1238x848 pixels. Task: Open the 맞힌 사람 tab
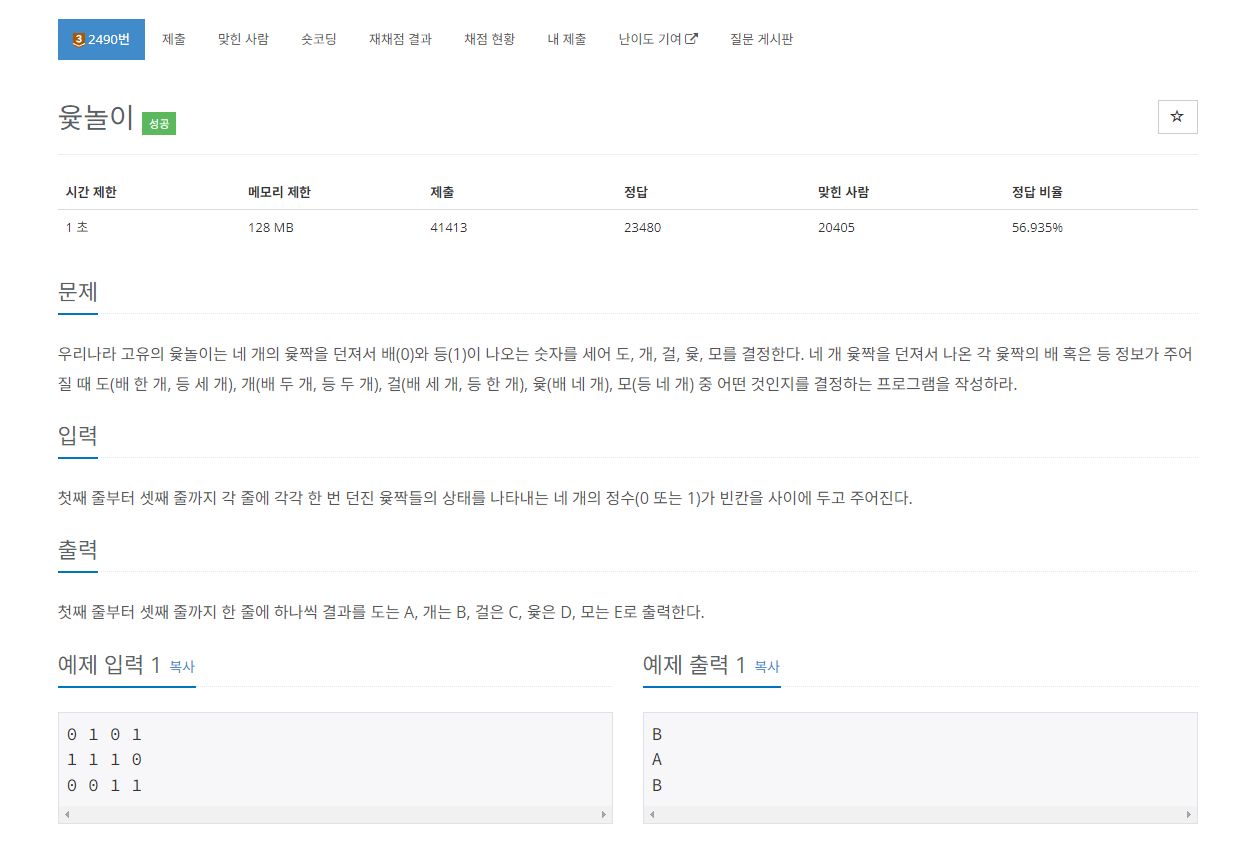[243, 40]
